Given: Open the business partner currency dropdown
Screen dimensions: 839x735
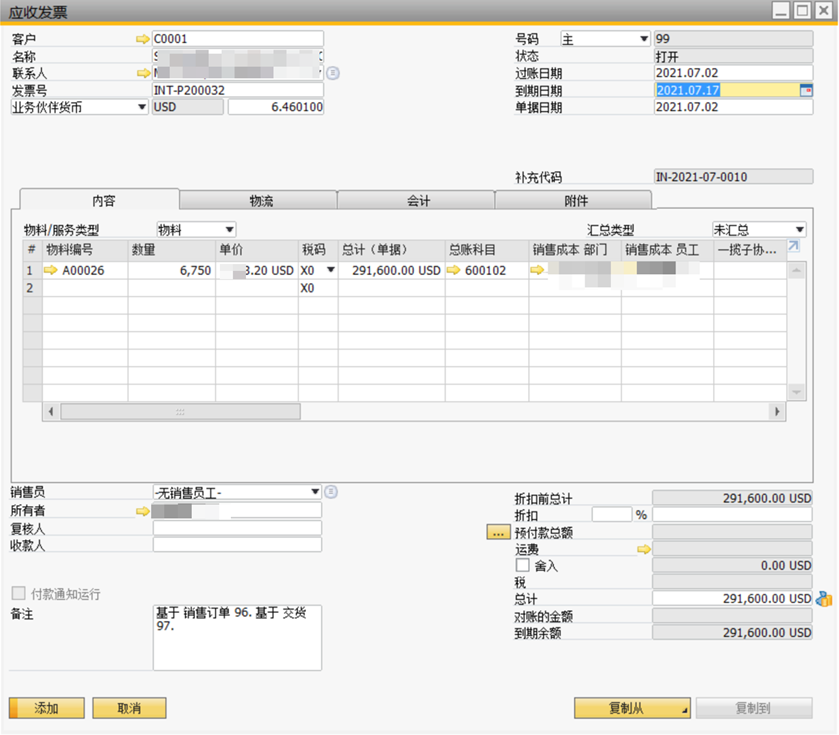Looking at the screenshot, I should tap(141, 107).
